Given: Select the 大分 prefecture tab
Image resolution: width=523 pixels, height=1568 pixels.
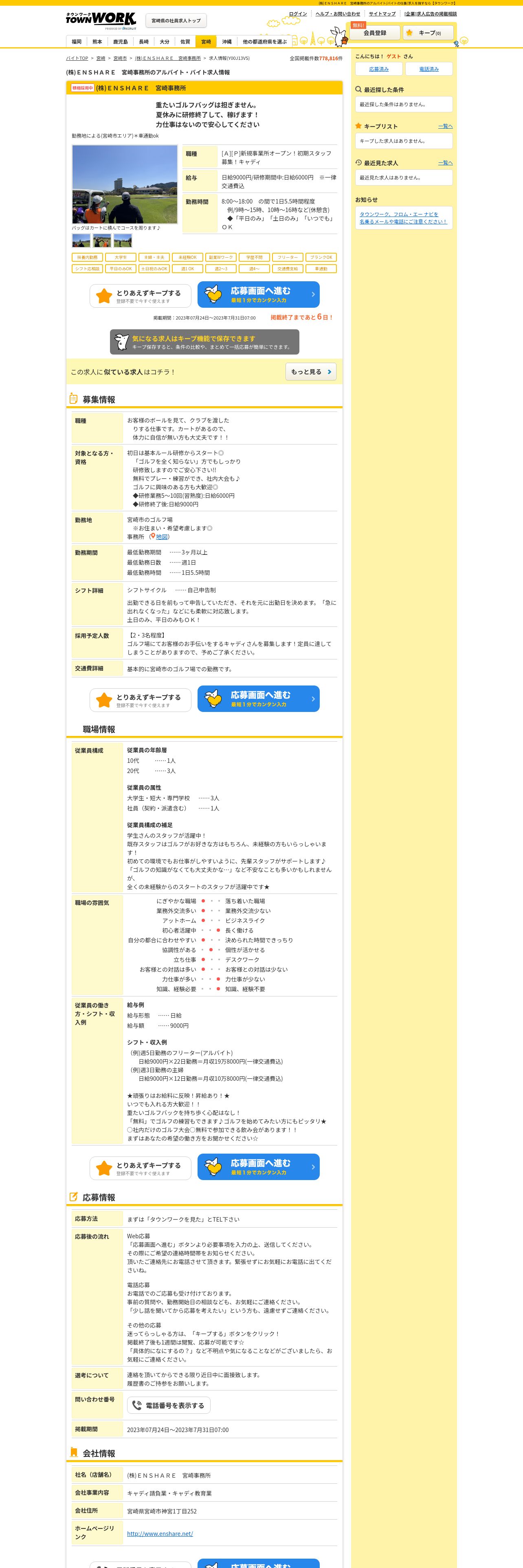Looking at the screenshot, I should 165,42.
